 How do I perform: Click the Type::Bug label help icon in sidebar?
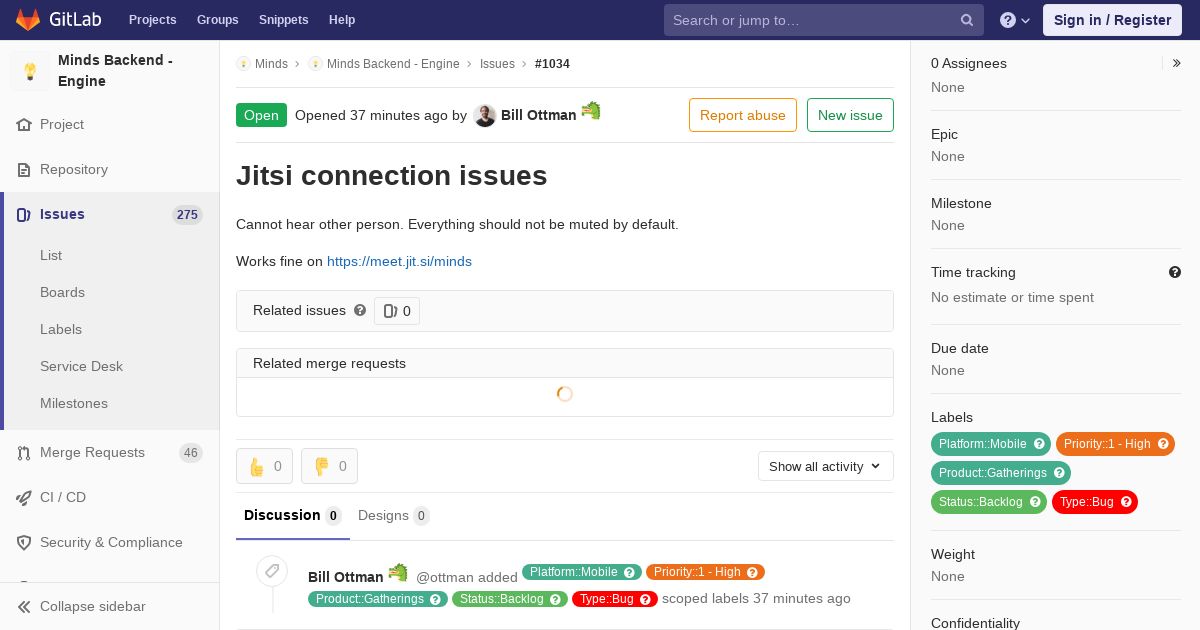[x=1126, y=502]
